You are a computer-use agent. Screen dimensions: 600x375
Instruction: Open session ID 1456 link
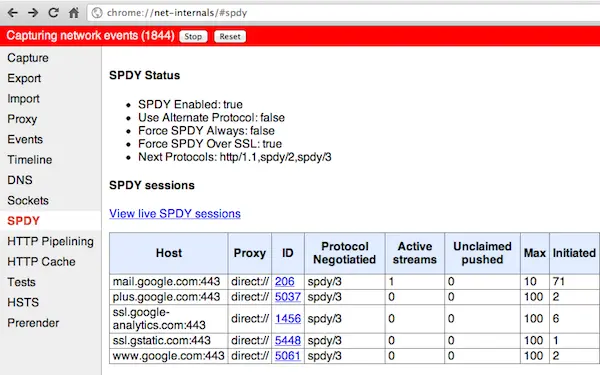pyautogui.click(x=288, y=318)
